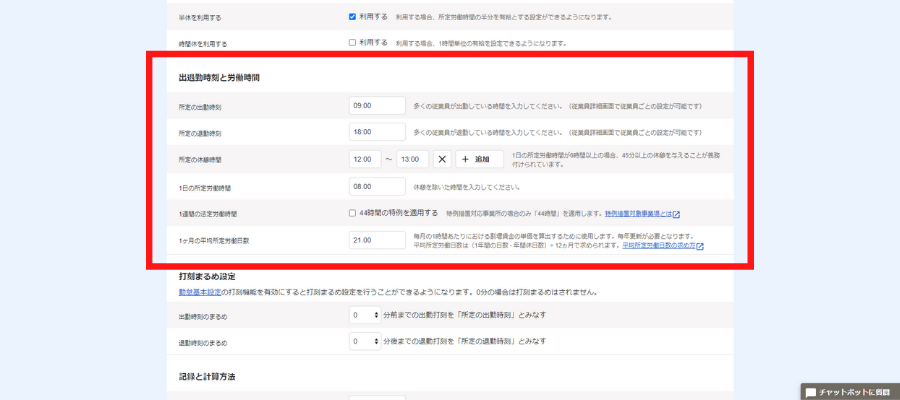Click the break start time field 12:00
This screenshot has height=400, width=900.
[x=364, y=159]
